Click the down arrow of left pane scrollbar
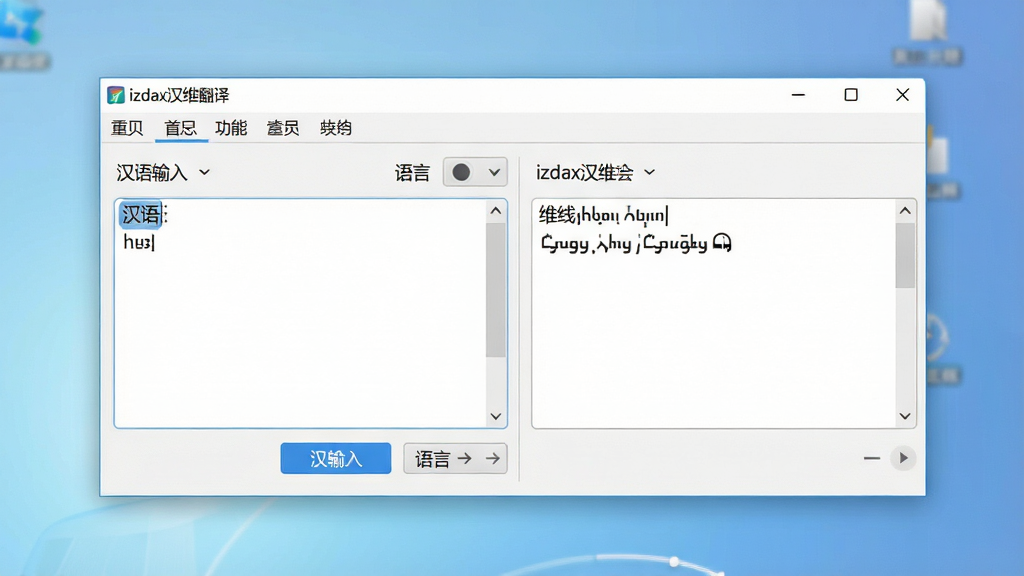The height and width of the screenshot is (576, 1024). coord(496,417)
